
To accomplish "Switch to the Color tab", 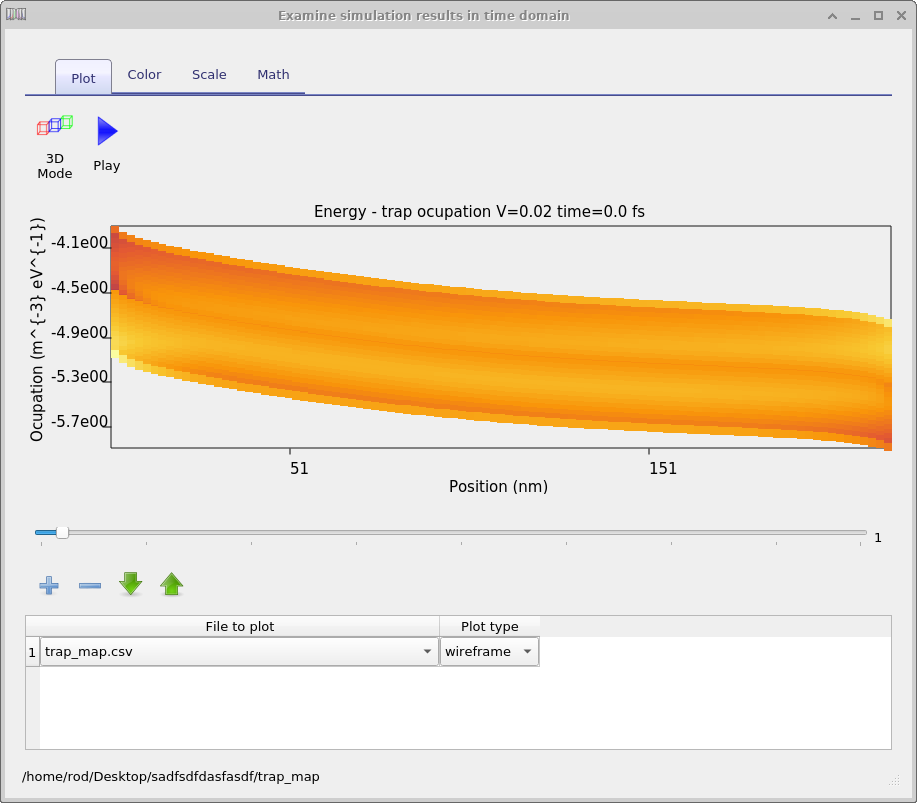I will pos(144,75).
